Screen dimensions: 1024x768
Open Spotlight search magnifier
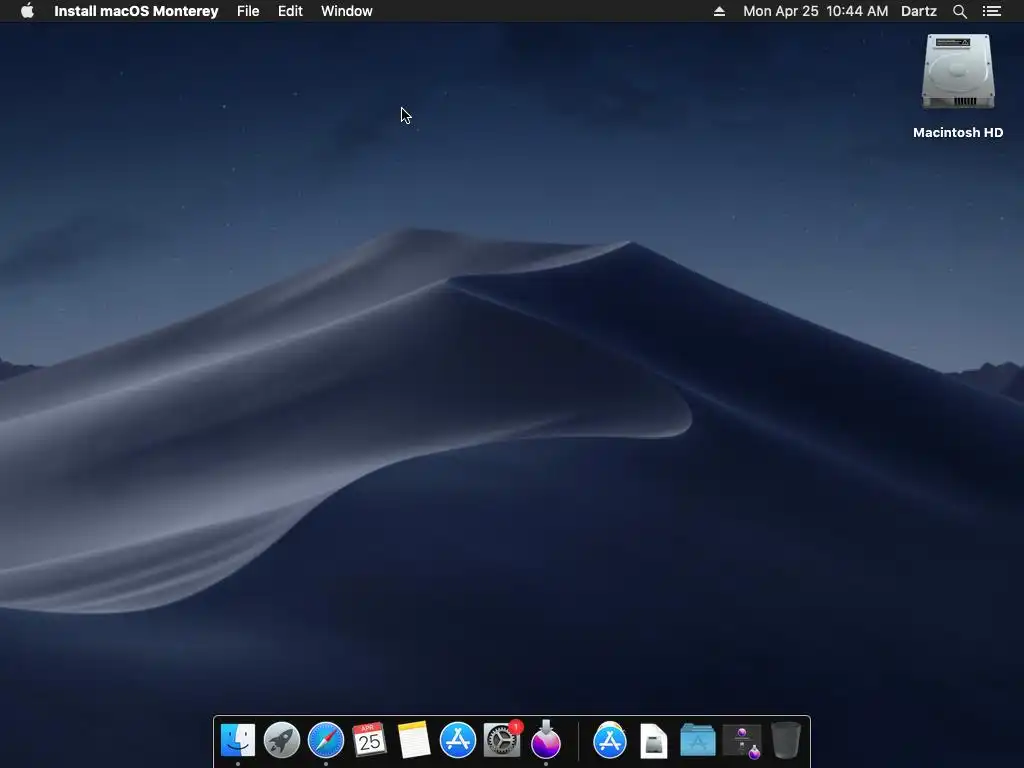tap(959, 11)
